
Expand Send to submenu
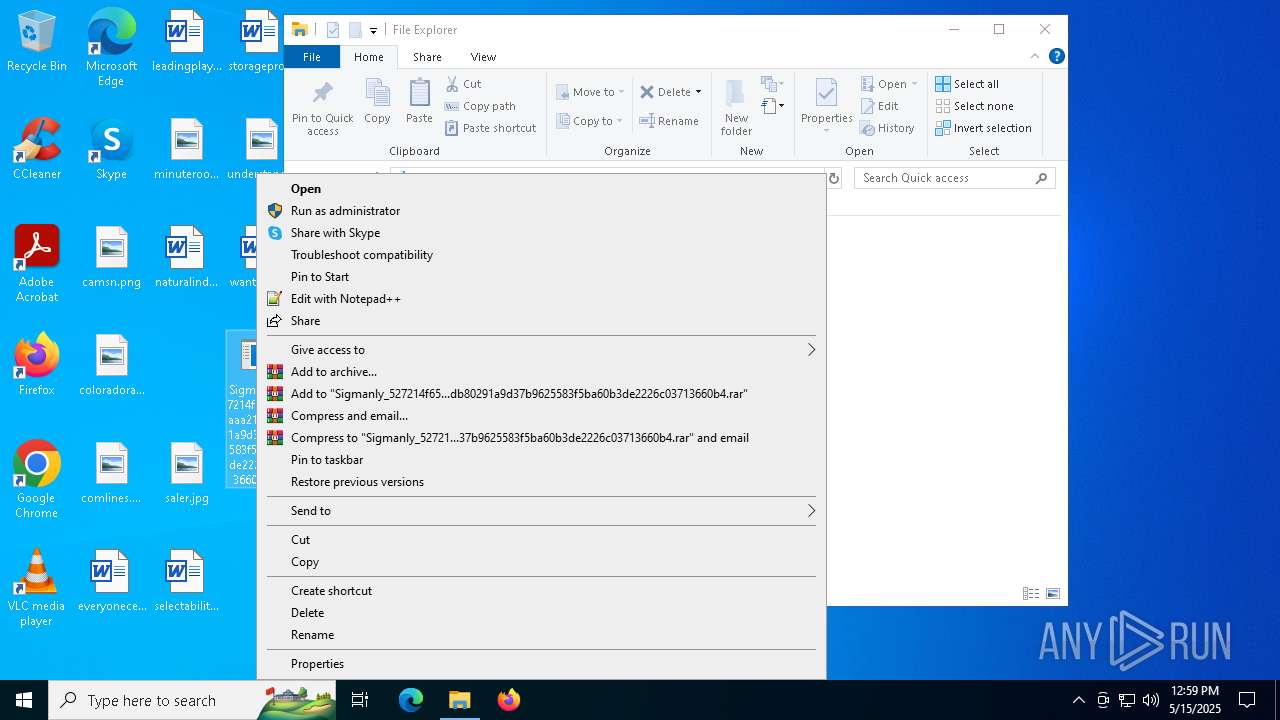pyautogui.click(x=541, y=511)
